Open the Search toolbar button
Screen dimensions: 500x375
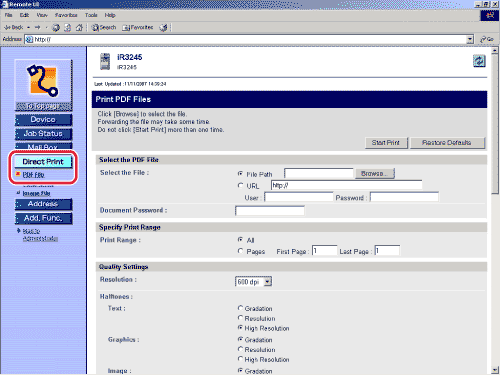(104, 27)
